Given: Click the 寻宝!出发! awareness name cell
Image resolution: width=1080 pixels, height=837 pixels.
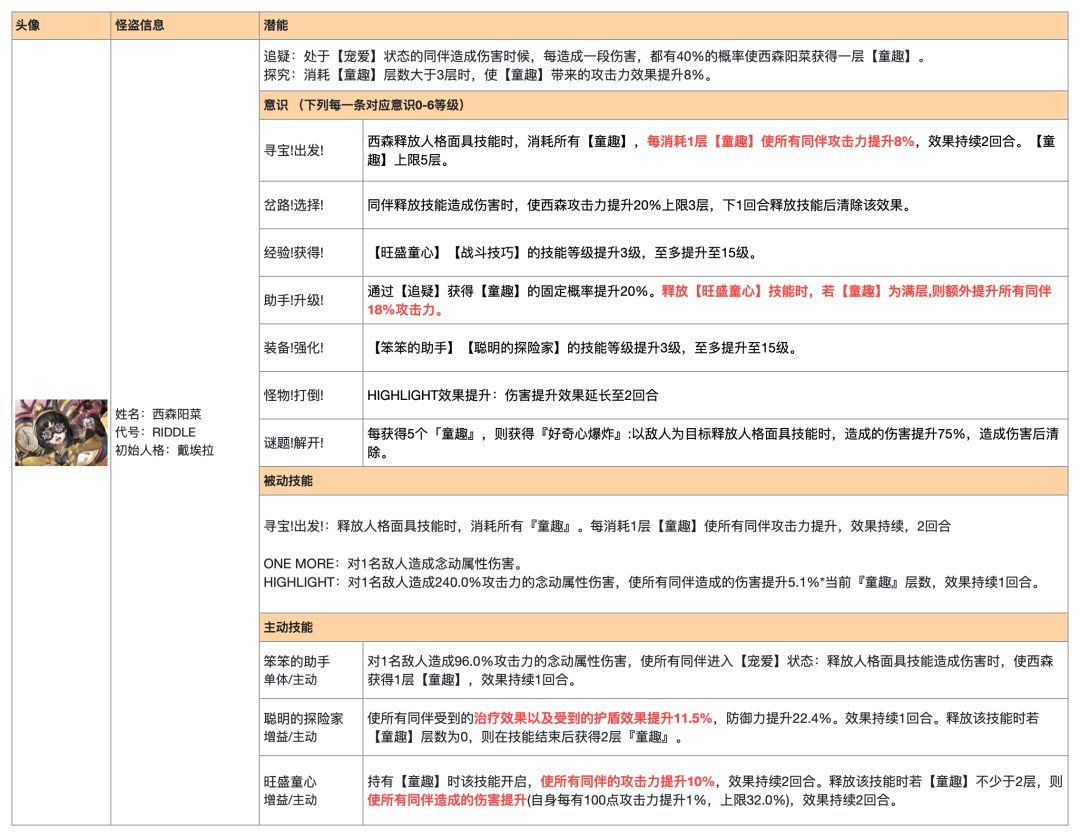Looking at the screenshot, I should pos(311,150).
